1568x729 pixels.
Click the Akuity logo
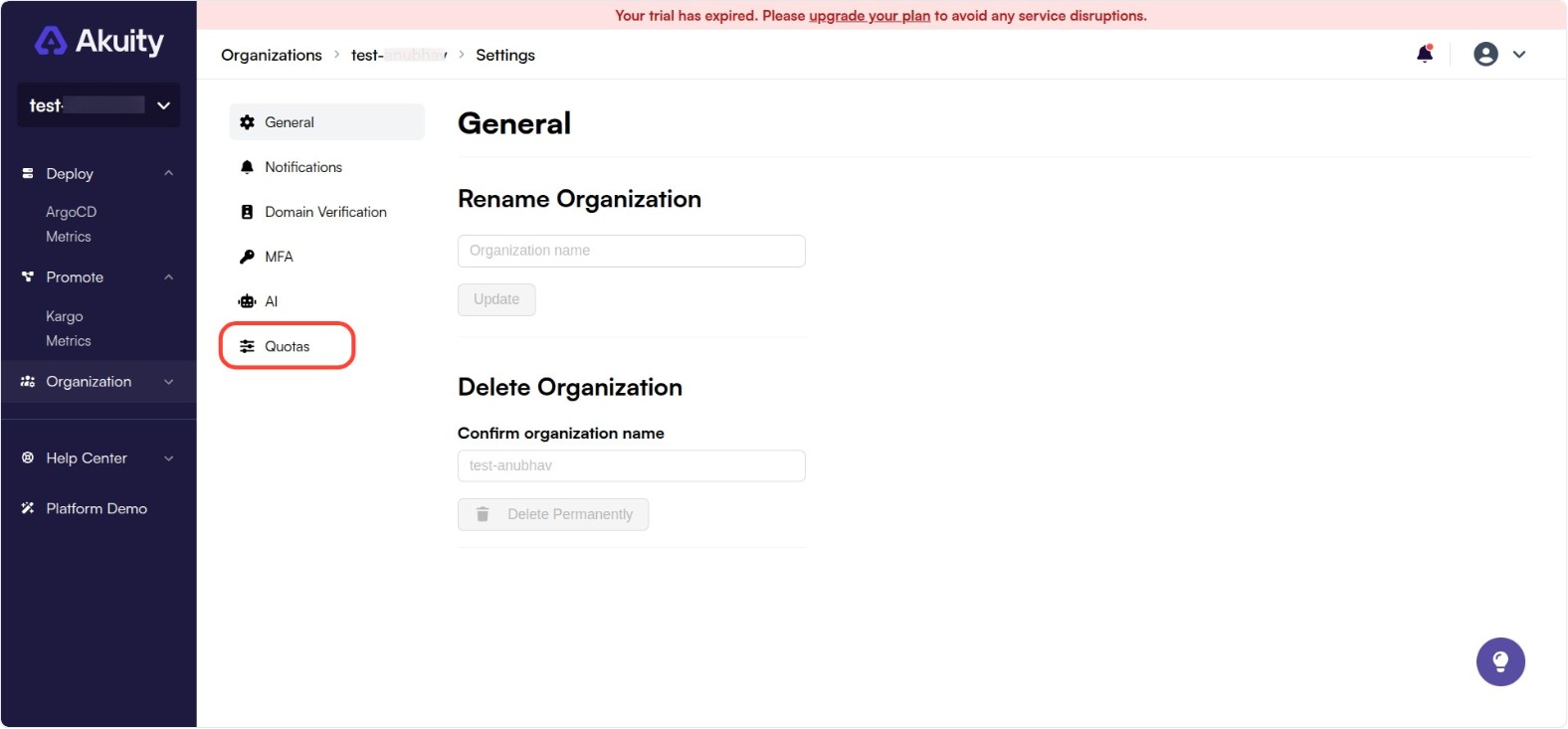pos(99,41)
